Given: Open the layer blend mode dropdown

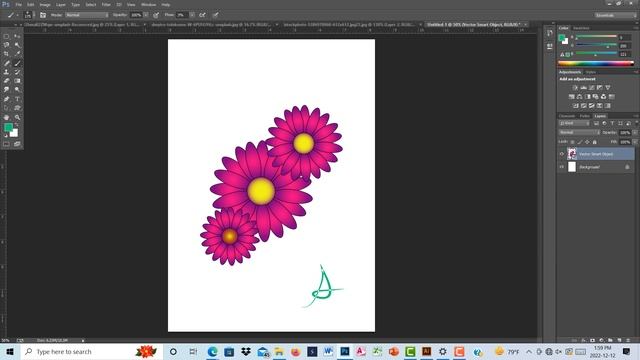Looking at the screenshot, I should 579,133.
